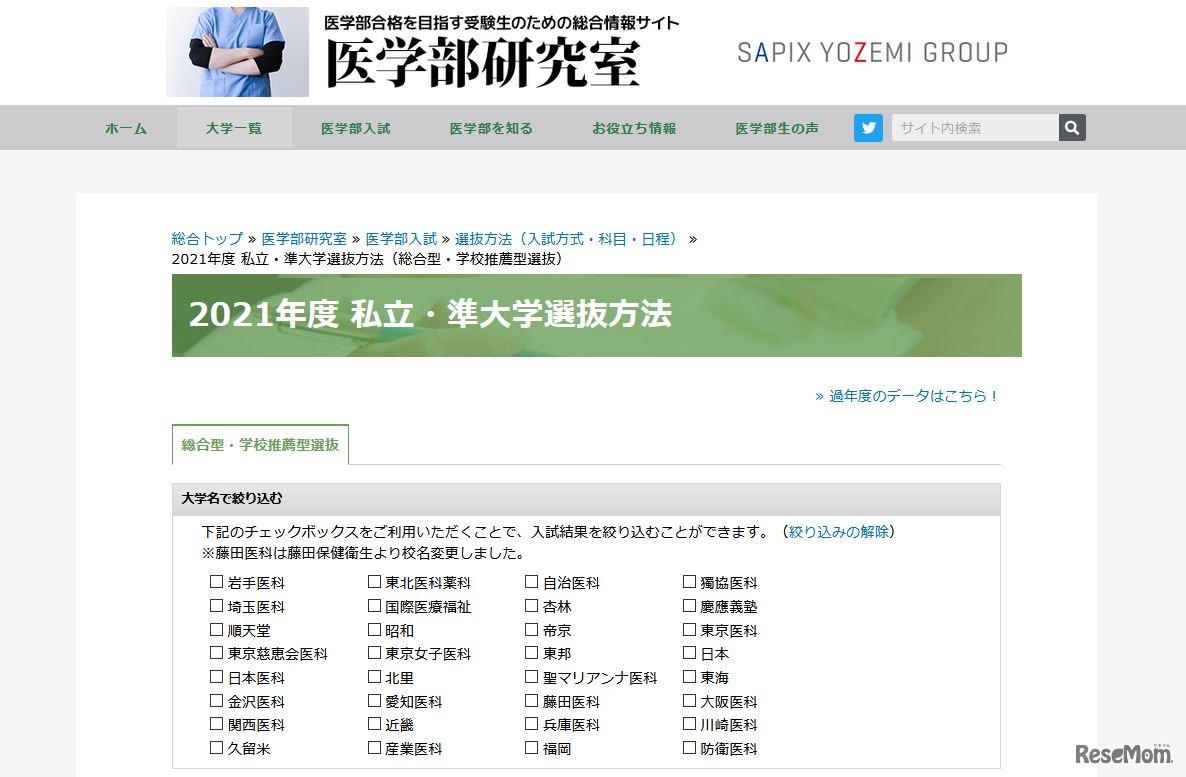This screenshot has width=1186, height=777.
Task: Check the 慶應義塾 university checkbox
Action: (688, 605)
